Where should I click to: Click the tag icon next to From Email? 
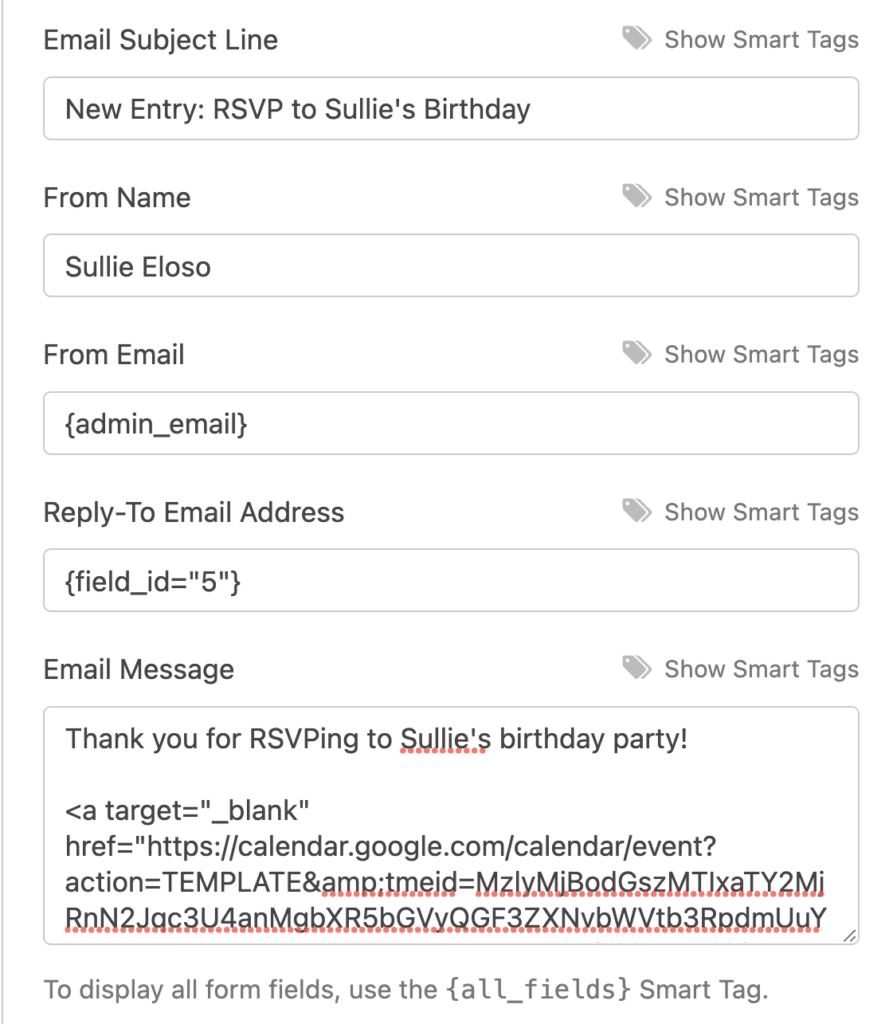[x=637, y=354]
